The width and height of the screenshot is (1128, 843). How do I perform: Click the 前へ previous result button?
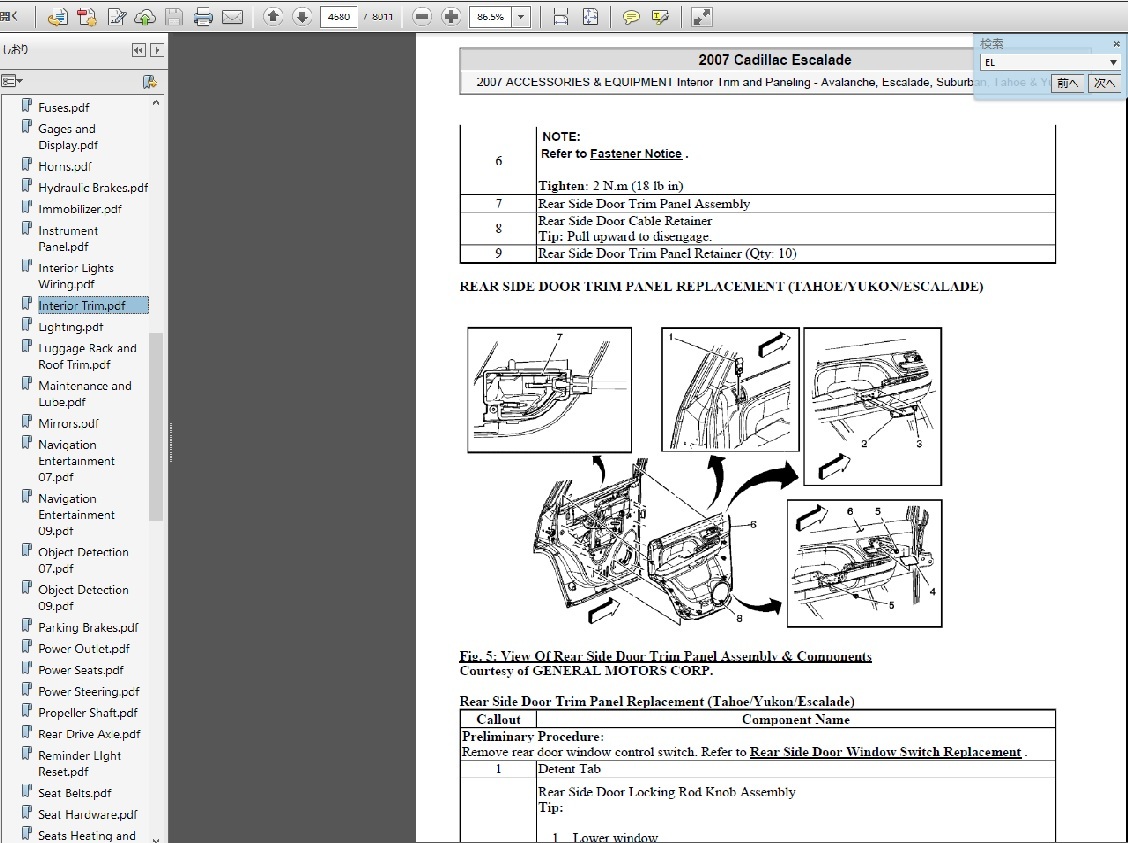coord(1068,83)
